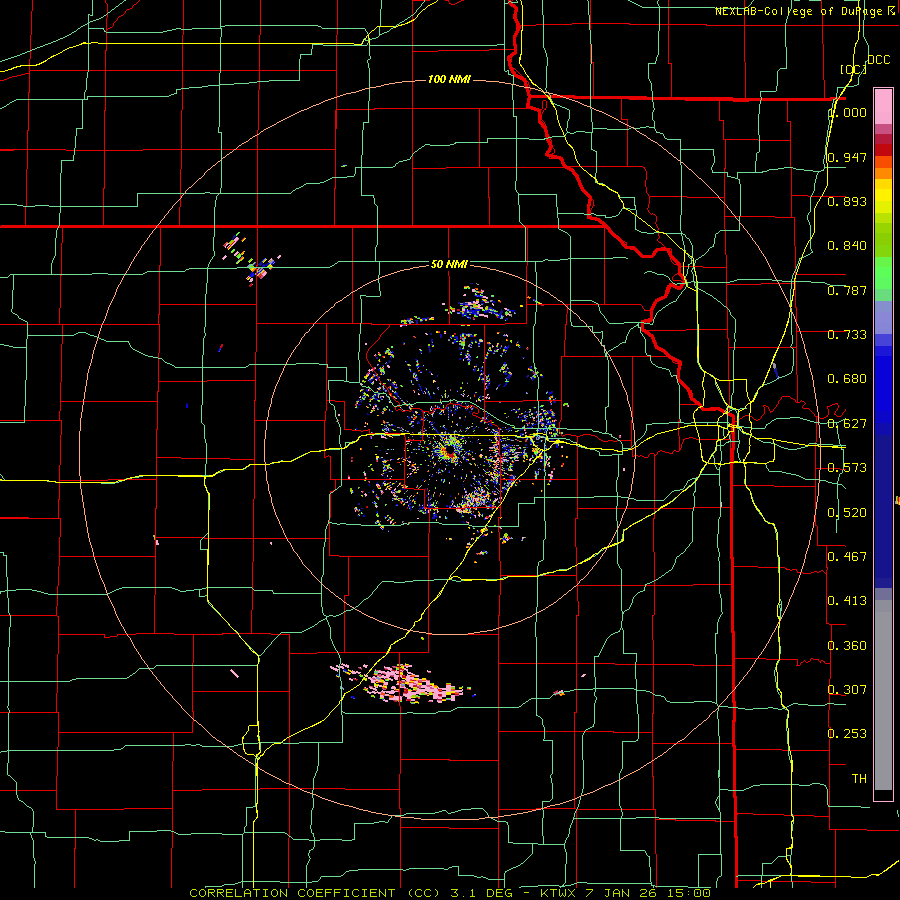Click the 0.520 color scale value
Screen dimensions: 900x900
coord(847,513)
